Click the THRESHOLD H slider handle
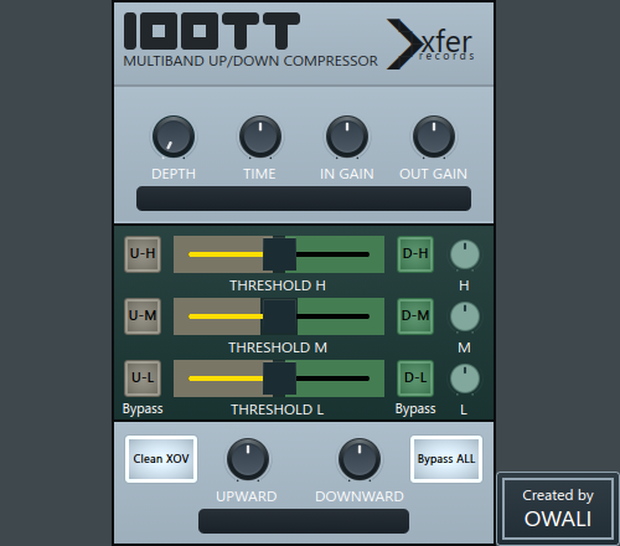 279,254
